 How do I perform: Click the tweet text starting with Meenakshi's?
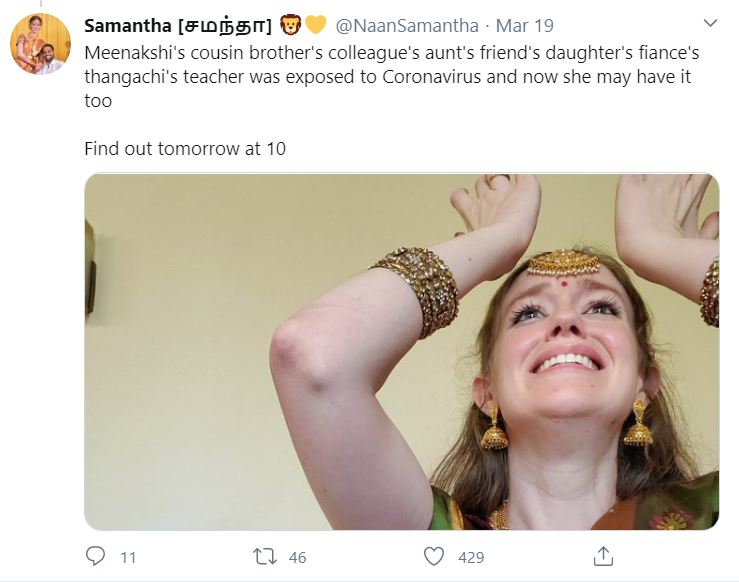(x=391, y=49)
